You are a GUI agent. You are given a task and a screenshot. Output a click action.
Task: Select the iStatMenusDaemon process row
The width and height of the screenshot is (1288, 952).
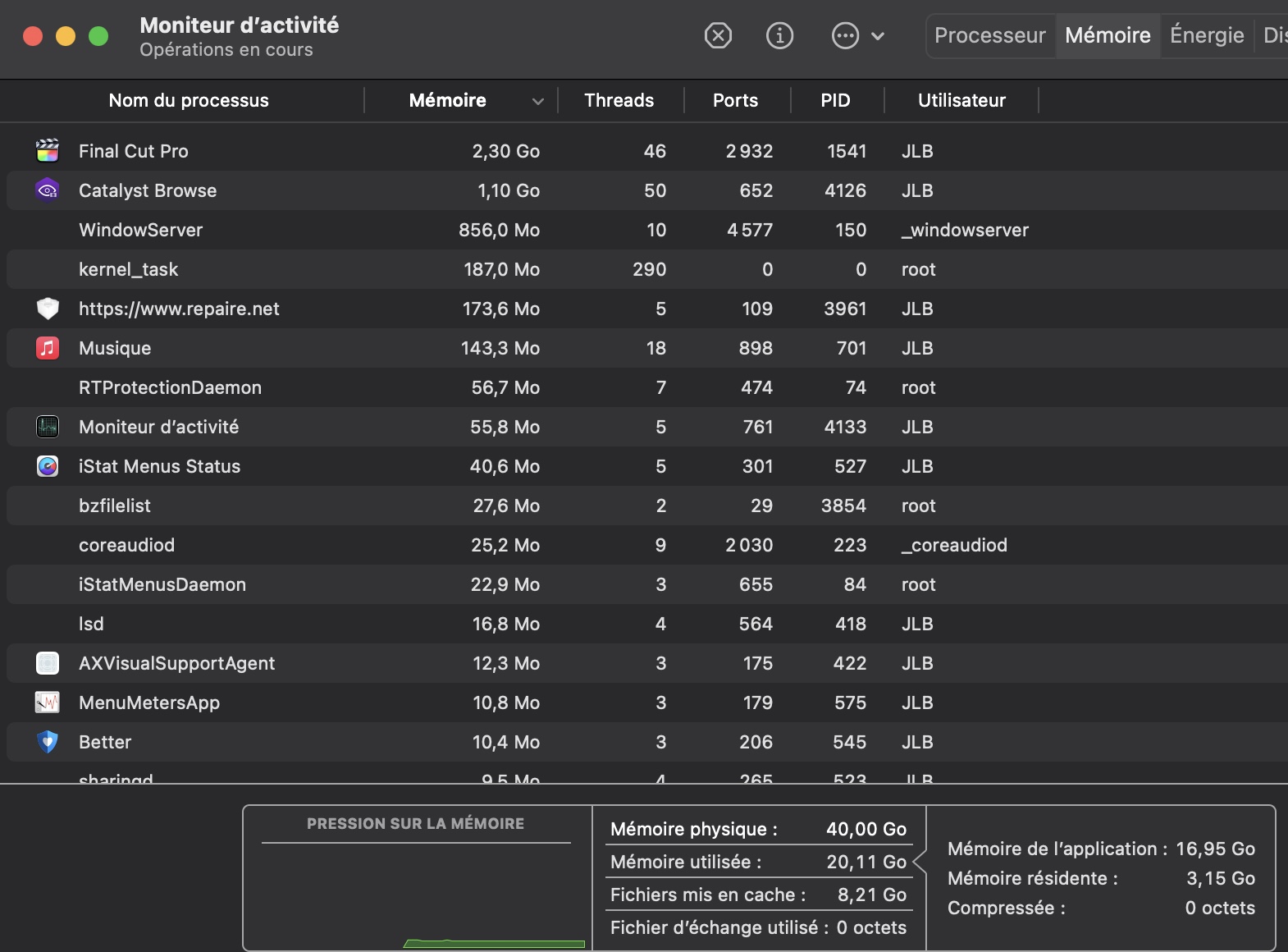point(647,584)
